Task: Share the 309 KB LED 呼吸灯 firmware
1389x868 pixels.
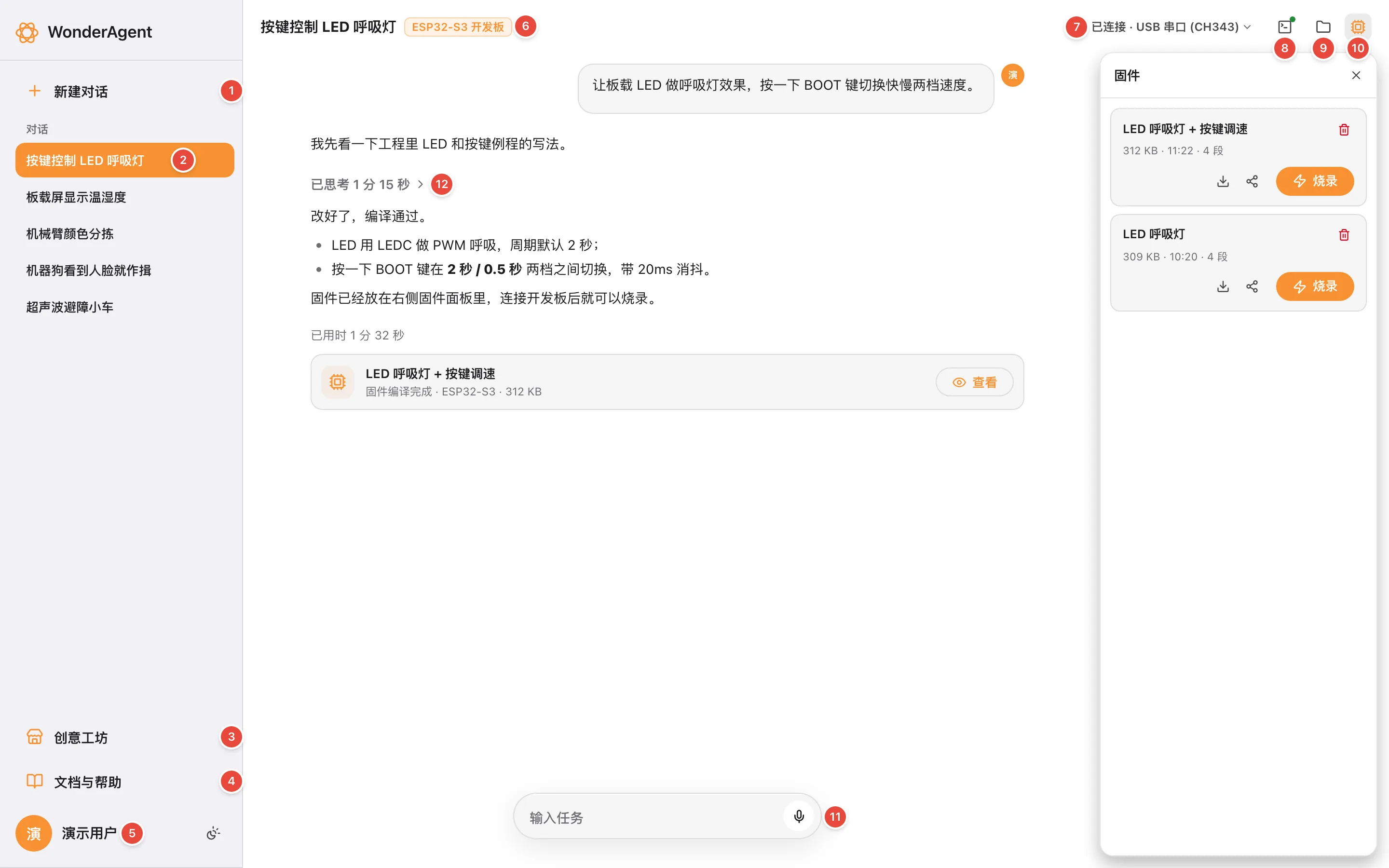Action: click(x=1252, y=286)
